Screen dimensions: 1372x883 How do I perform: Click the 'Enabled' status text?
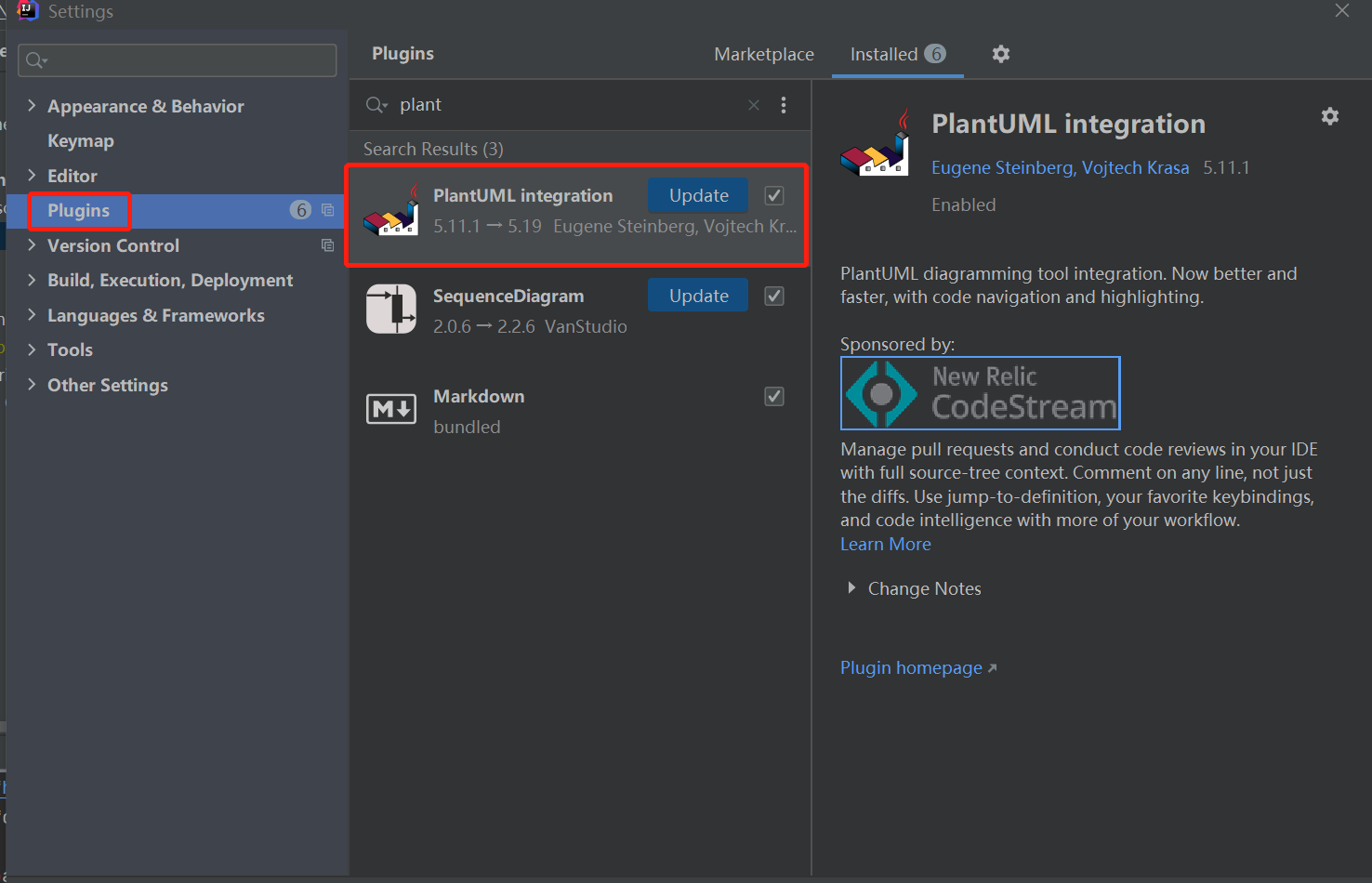click(964, 204)
